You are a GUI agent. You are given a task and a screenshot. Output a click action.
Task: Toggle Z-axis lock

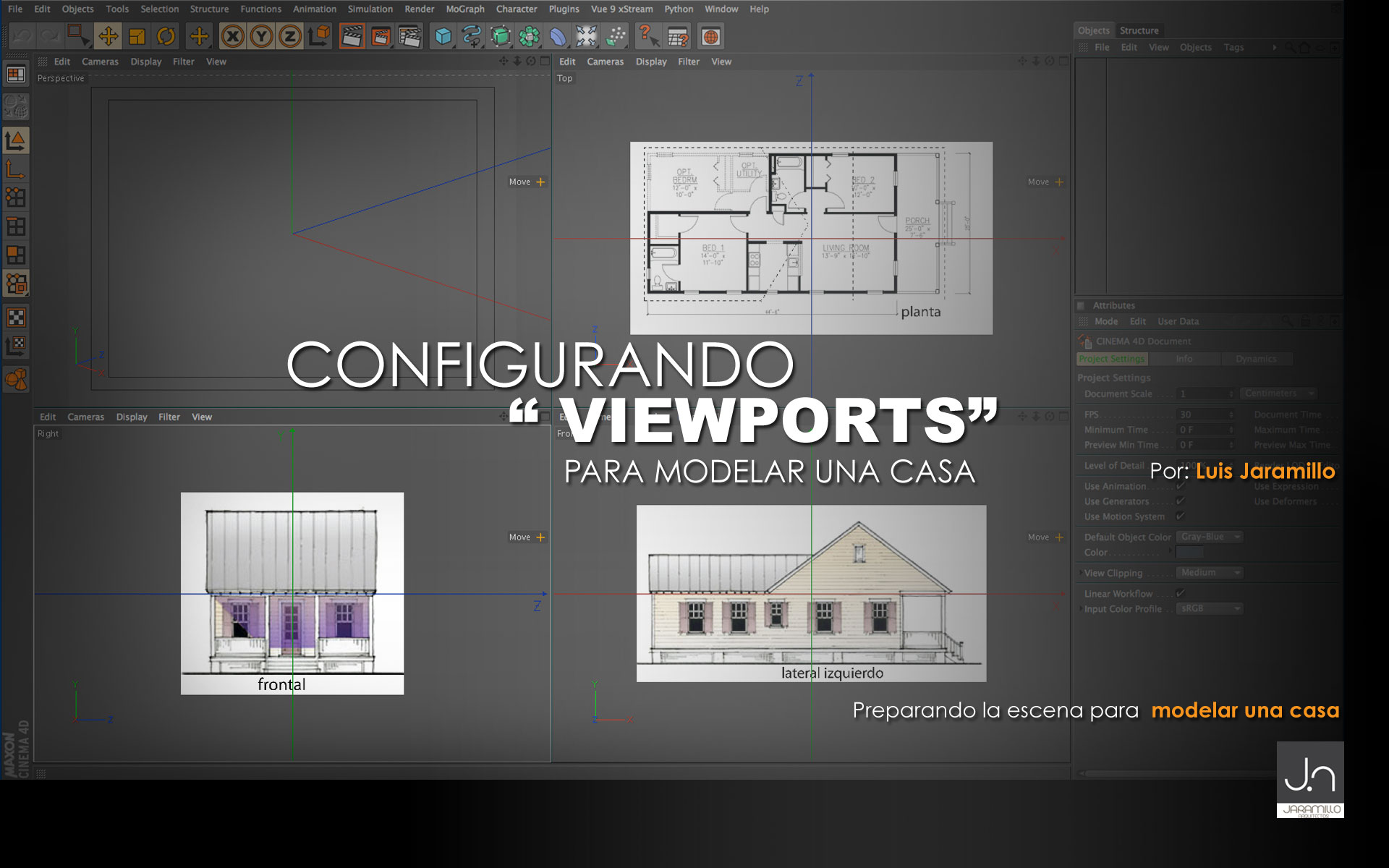click(x=289, y=36)
